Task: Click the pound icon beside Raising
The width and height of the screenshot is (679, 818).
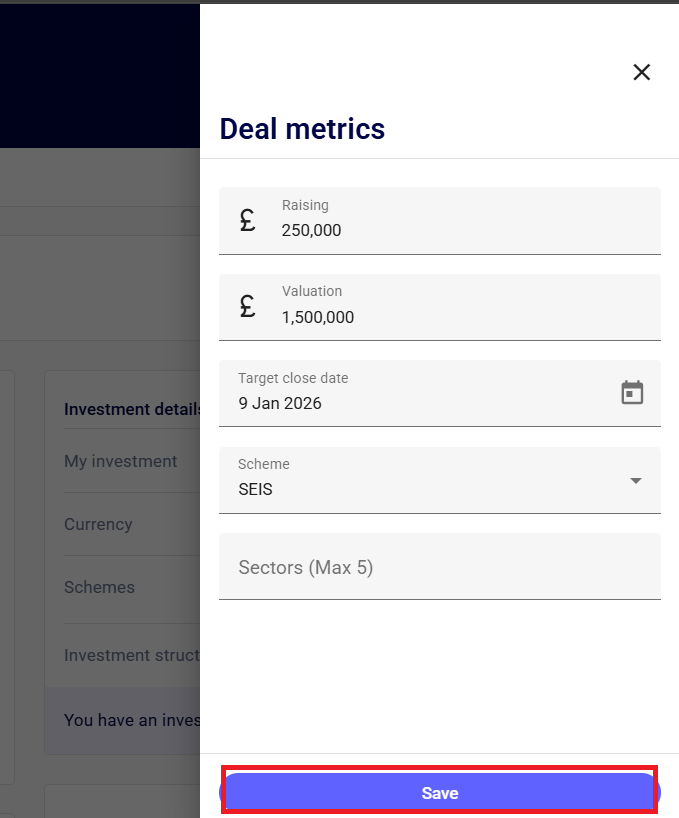Action: (248, 220)
